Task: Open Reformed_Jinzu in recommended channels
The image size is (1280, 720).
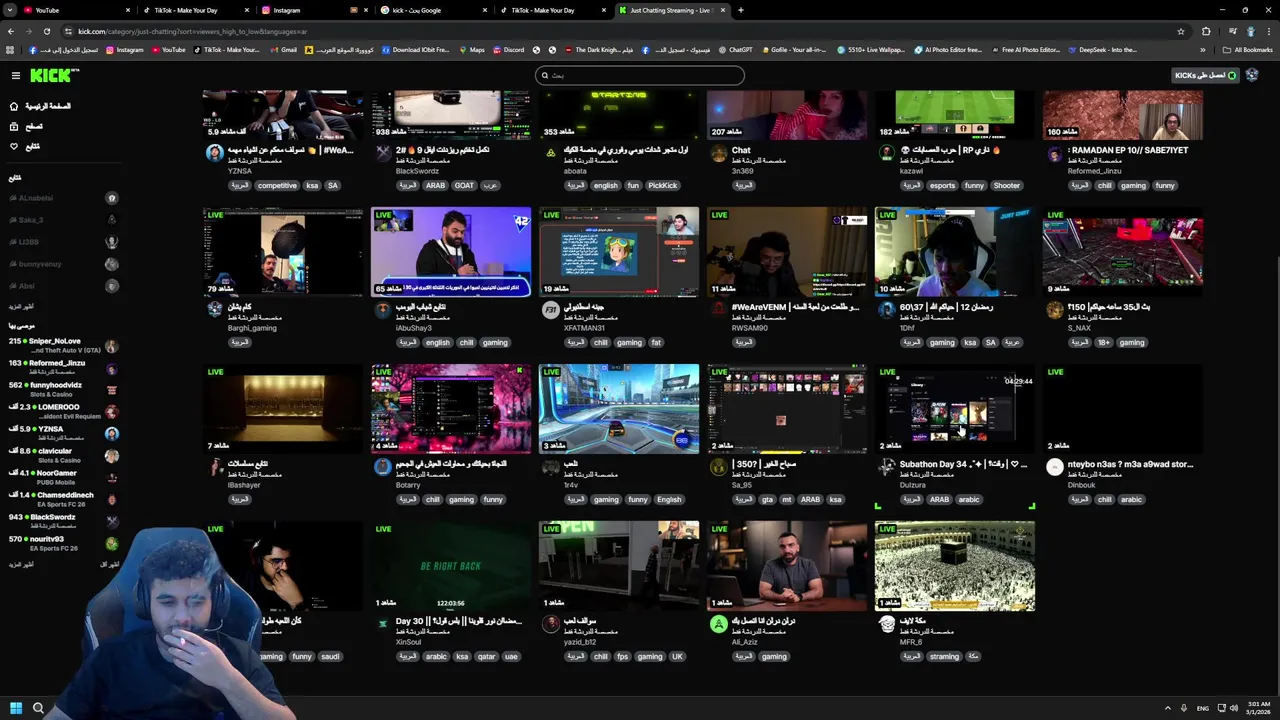Action: point(62,367)
